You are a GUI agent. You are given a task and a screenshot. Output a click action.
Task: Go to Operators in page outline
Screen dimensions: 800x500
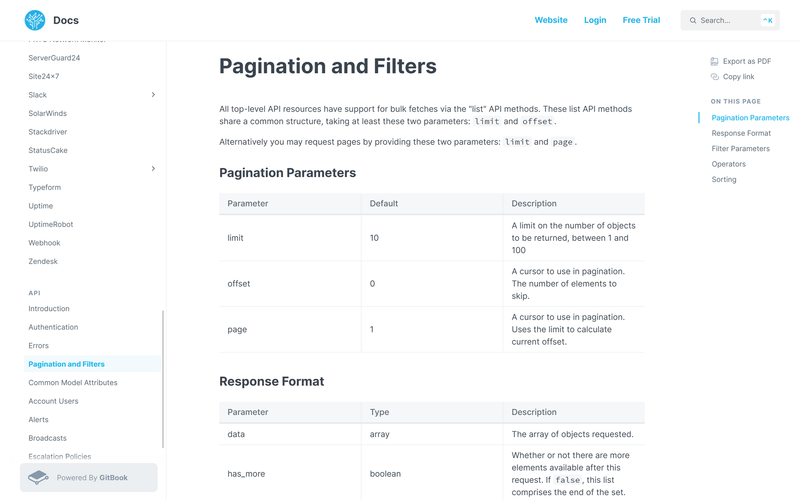tap(729, 164)
